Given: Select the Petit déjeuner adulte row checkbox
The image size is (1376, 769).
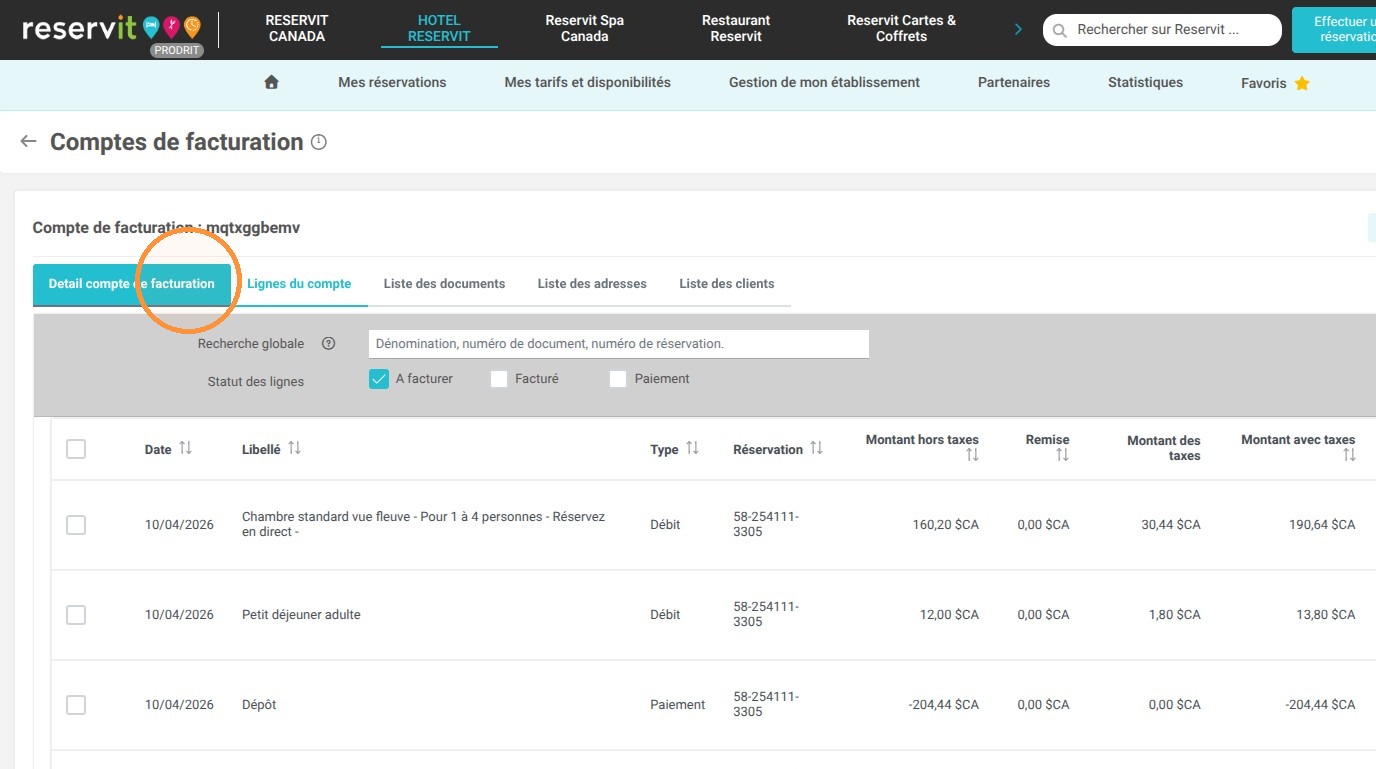Looking at the screenshot, I should 76,615.
